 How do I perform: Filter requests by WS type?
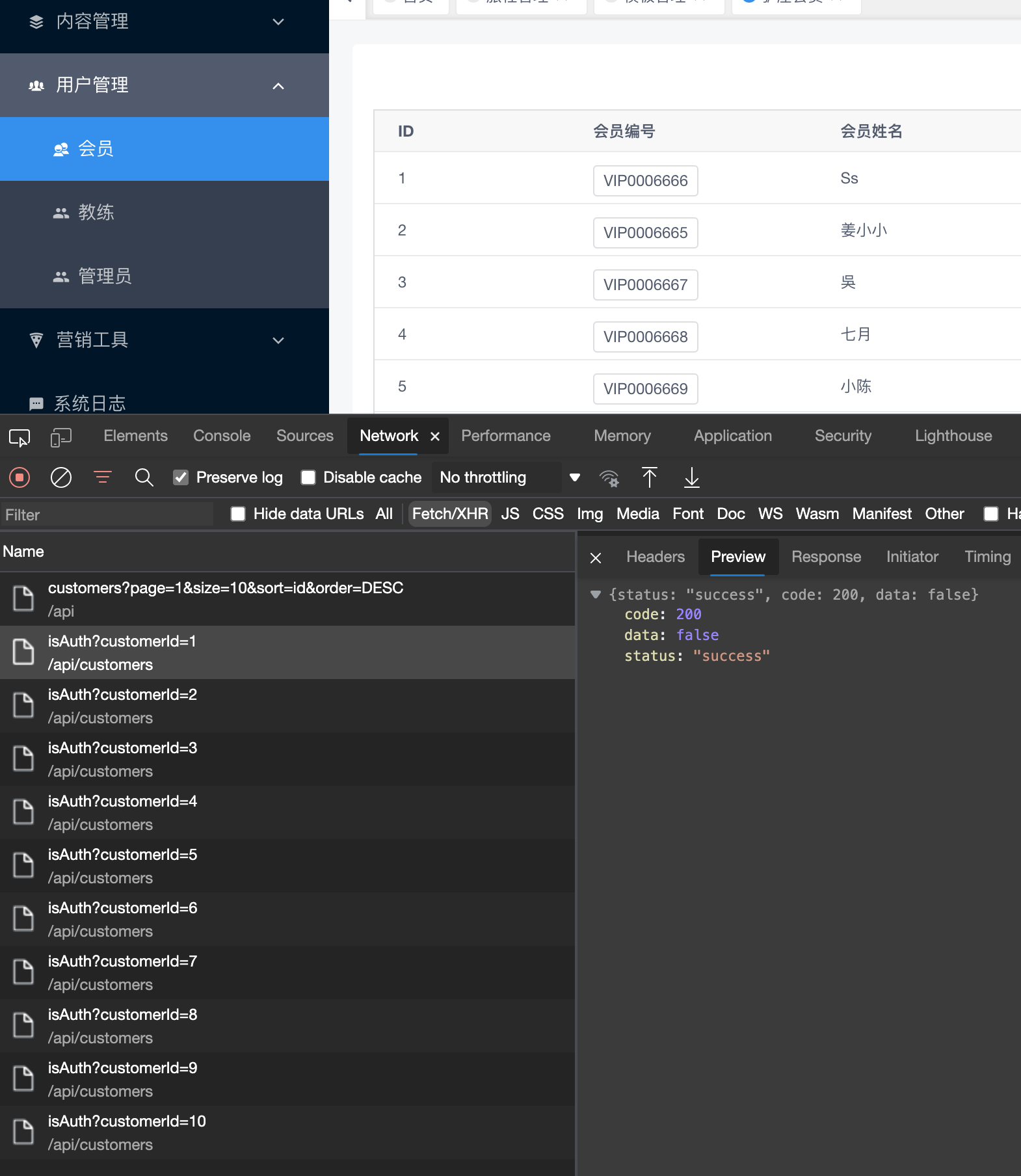point(771,514)
